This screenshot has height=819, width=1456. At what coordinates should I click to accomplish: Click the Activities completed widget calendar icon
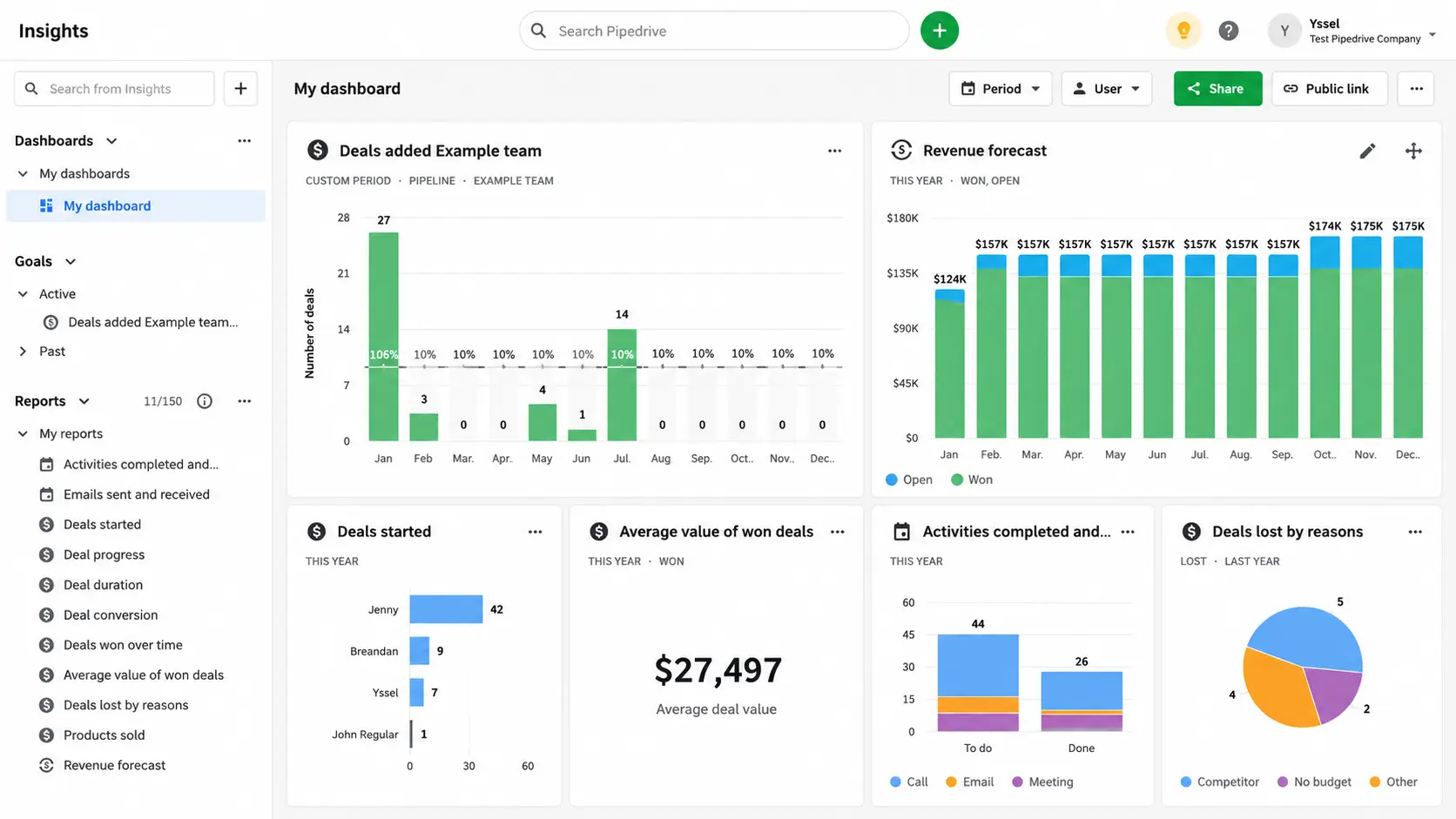coord(902,531)
